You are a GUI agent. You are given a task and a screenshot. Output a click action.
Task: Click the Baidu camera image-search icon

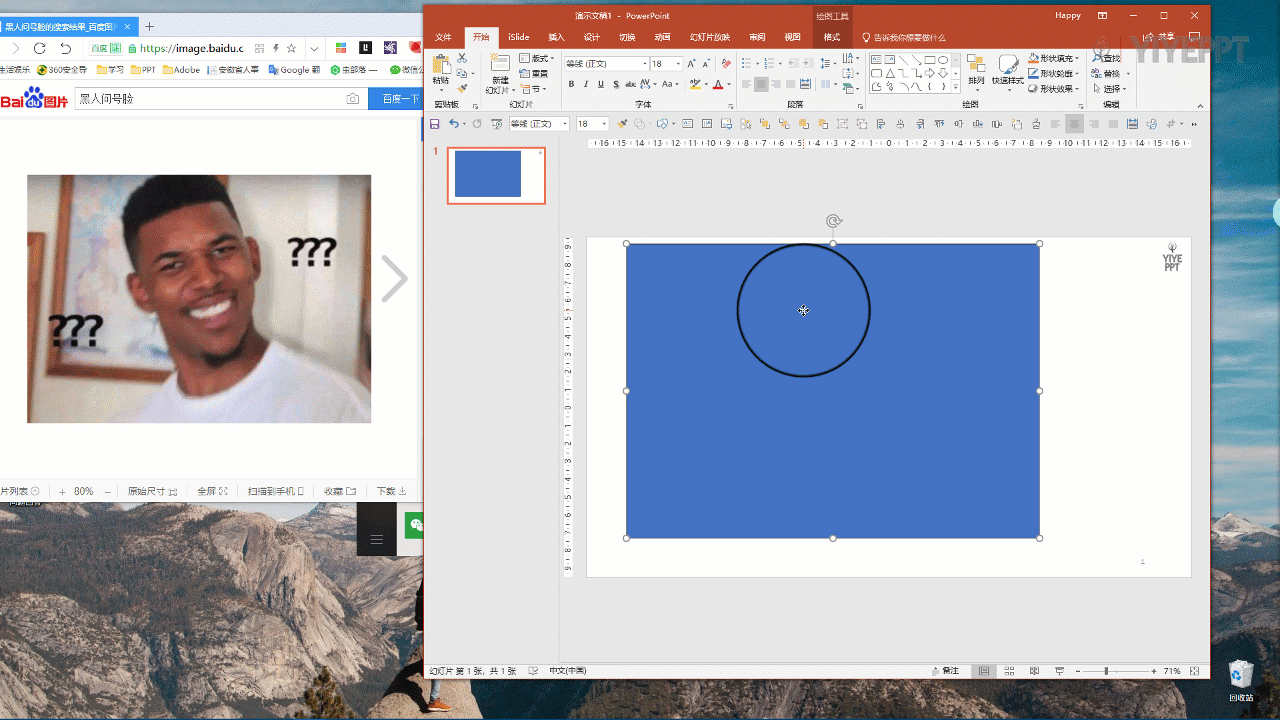click(x=352, y=99)
